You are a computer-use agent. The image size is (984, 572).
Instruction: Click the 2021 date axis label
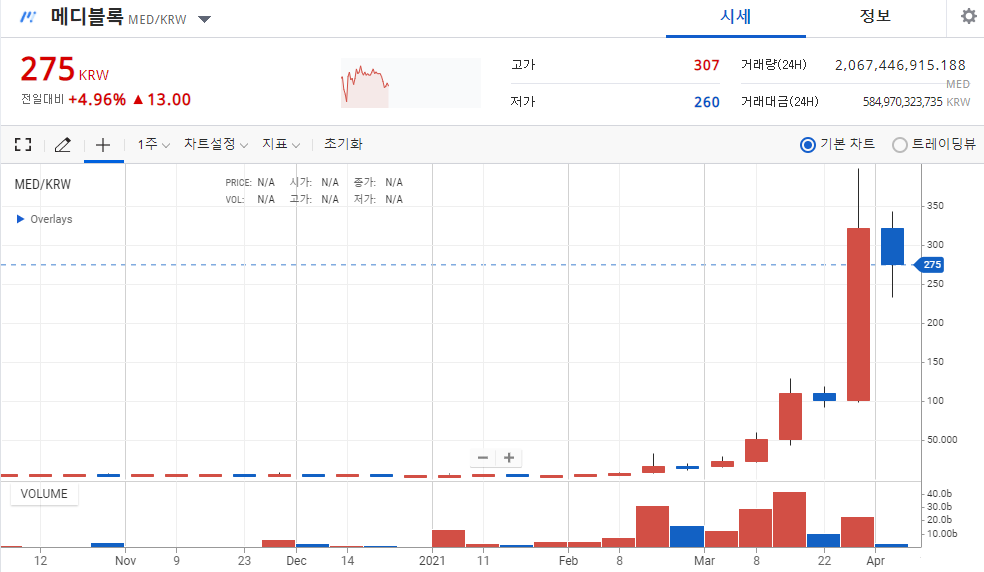432,561
